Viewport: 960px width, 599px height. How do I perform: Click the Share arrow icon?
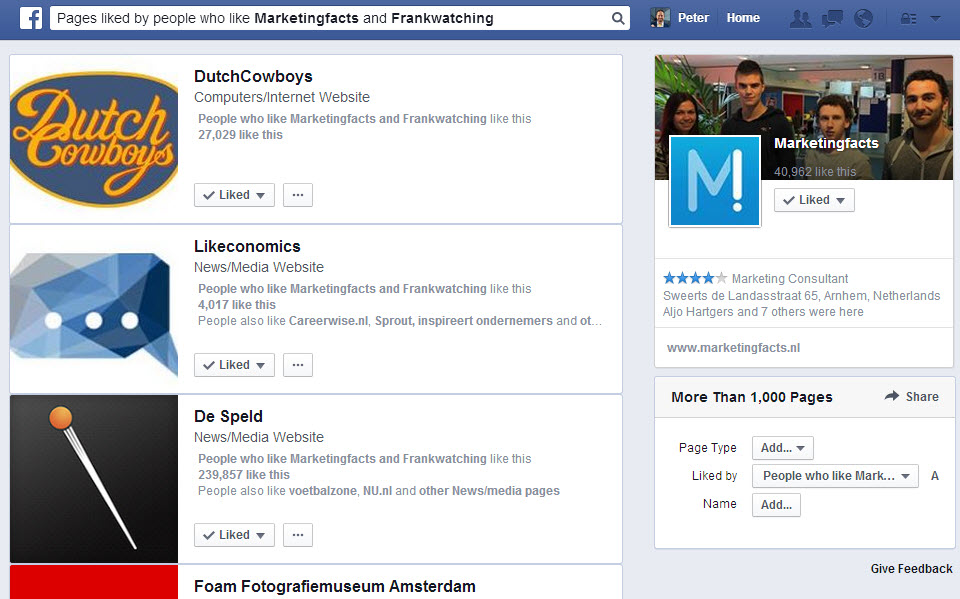point(892,397)
